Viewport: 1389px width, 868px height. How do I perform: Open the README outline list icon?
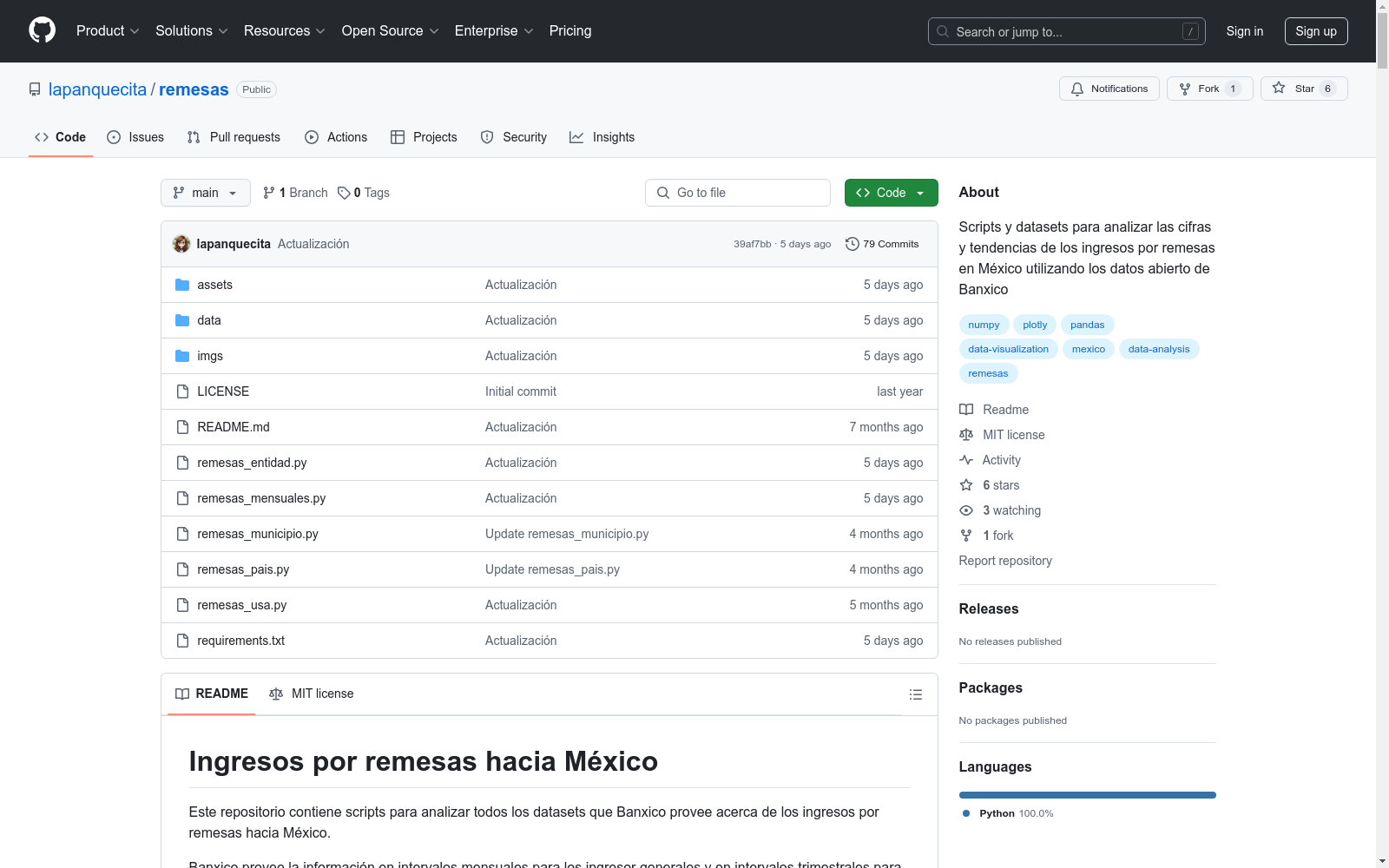[x=915, y=694]
